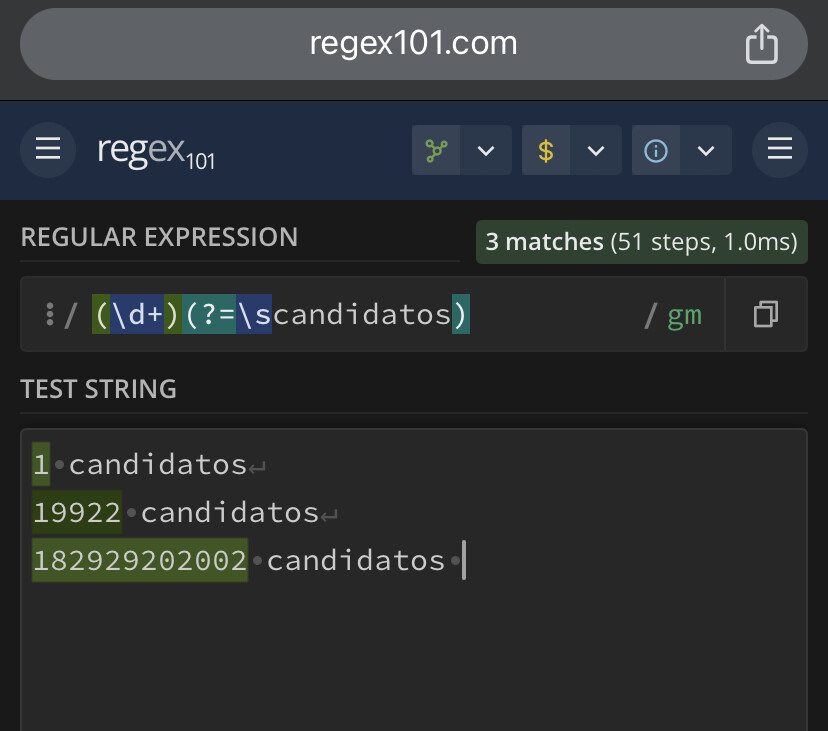
Task: Open the gm regex flags selector
Action: [684, 315]
